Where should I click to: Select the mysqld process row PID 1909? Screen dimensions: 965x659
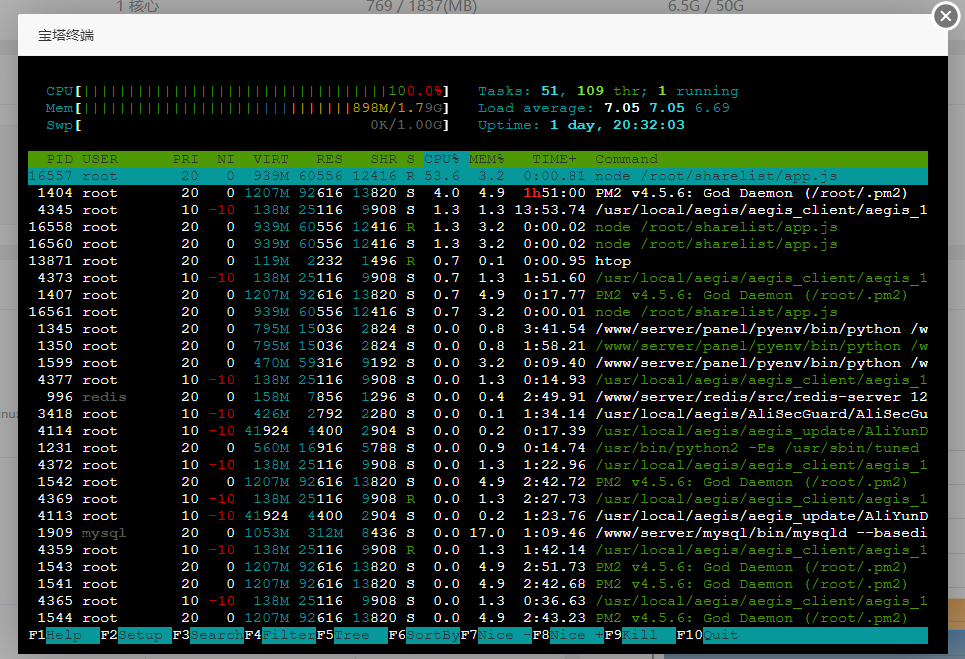pyautogui.click(x=478, y=533)
